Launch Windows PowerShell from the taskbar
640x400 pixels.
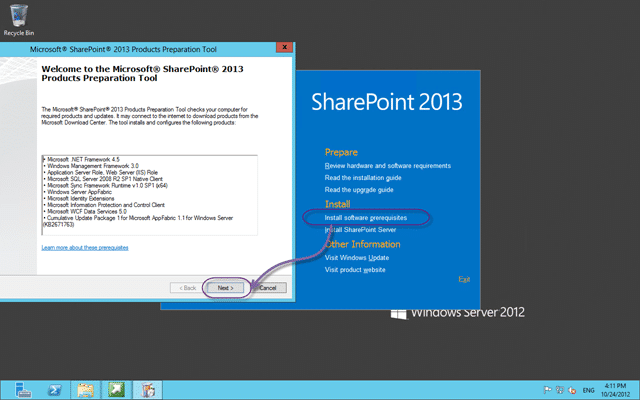click(54, 390)
